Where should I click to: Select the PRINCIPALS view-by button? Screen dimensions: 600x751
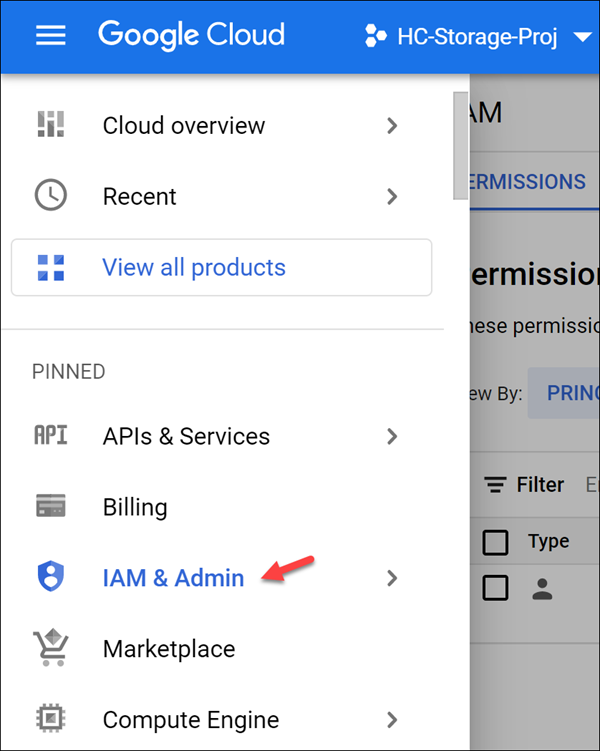coord(564,393)
